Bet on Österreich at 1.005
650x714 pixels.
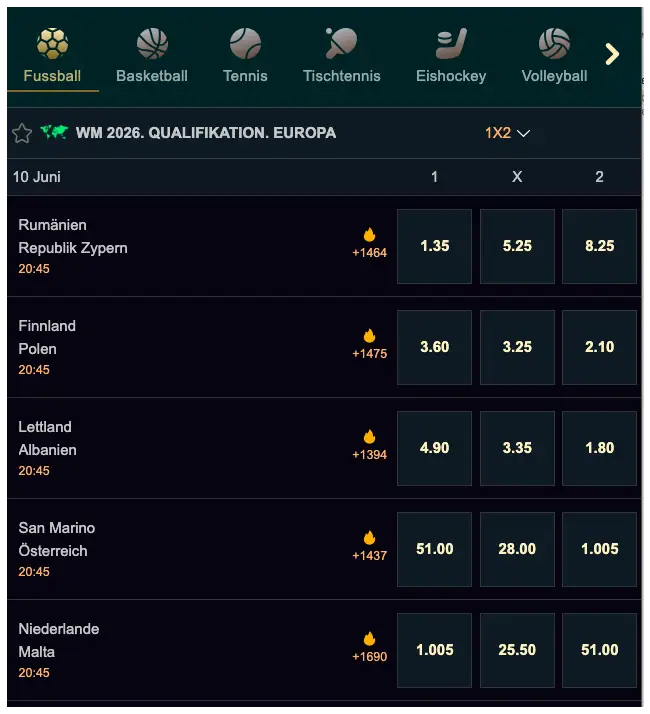coord(599,550)
